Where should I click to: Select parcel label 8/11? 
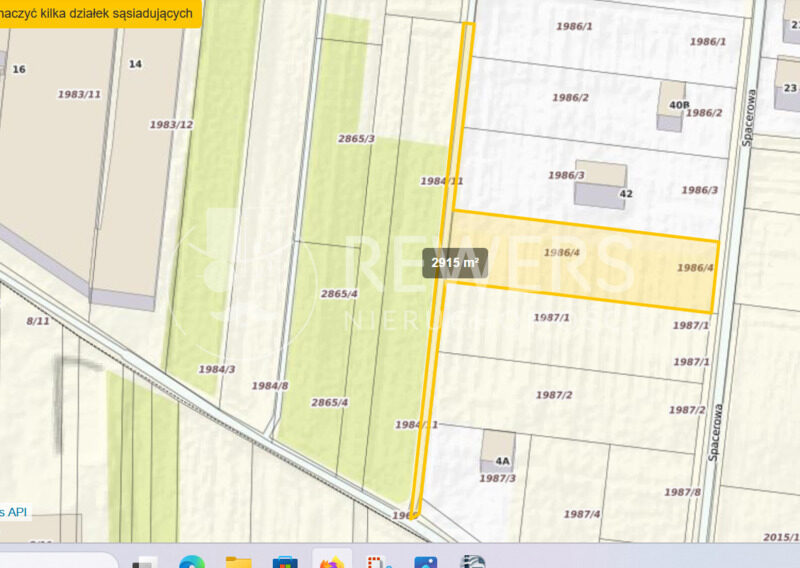click(x=38, y=321)
